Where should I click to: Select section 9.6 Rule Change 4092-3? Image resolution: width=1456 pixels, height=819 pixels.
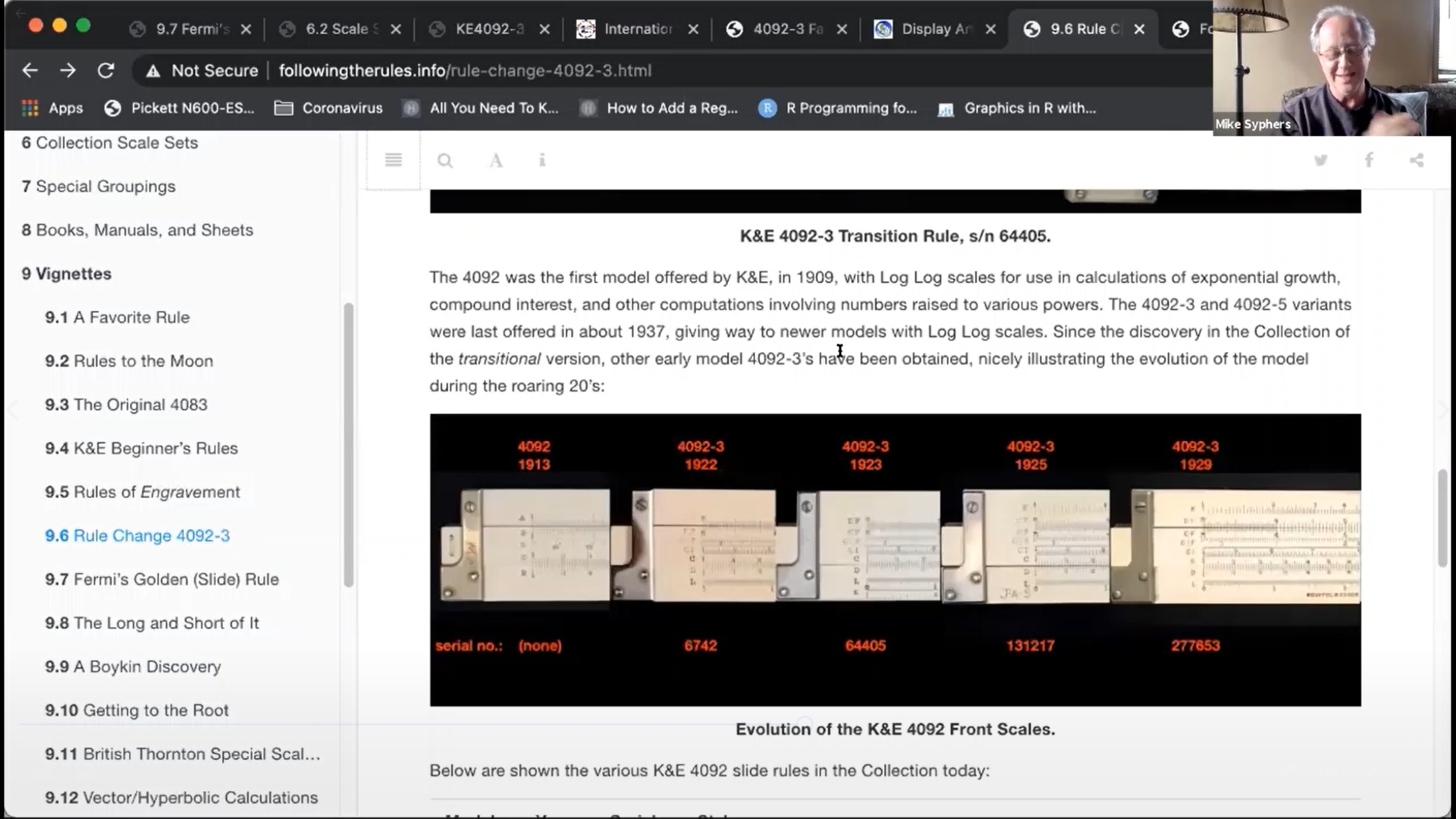click(x=137, y=535)
